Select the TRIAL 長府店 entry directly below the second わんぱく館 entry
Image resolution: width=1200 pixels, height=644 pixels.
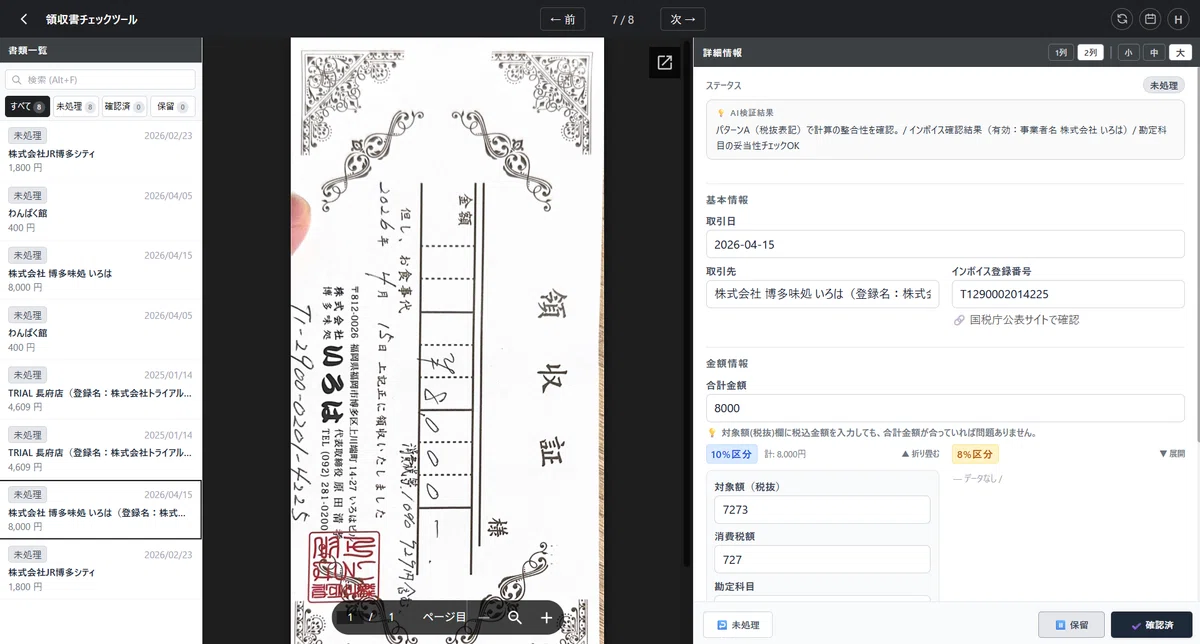[x=101, y=390]
